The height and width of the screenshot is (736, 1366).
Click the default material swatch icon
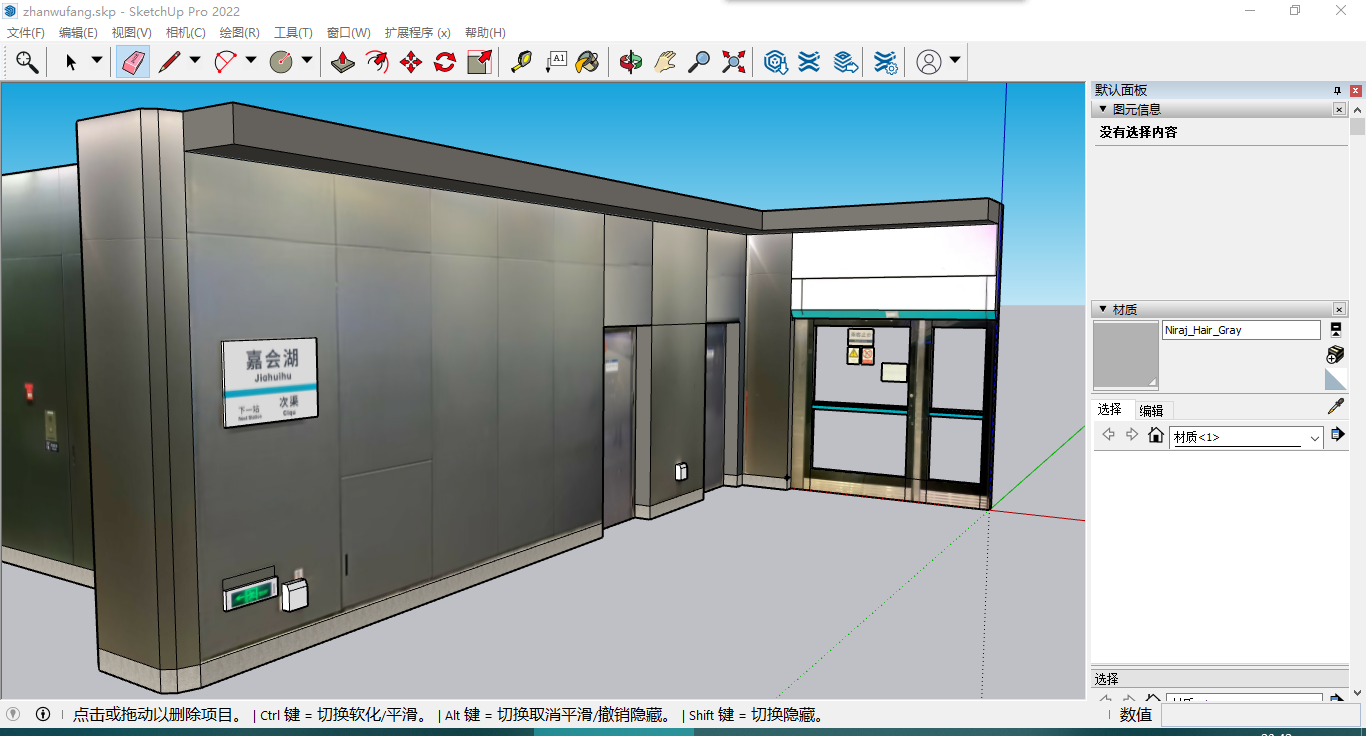[1335, 379]
